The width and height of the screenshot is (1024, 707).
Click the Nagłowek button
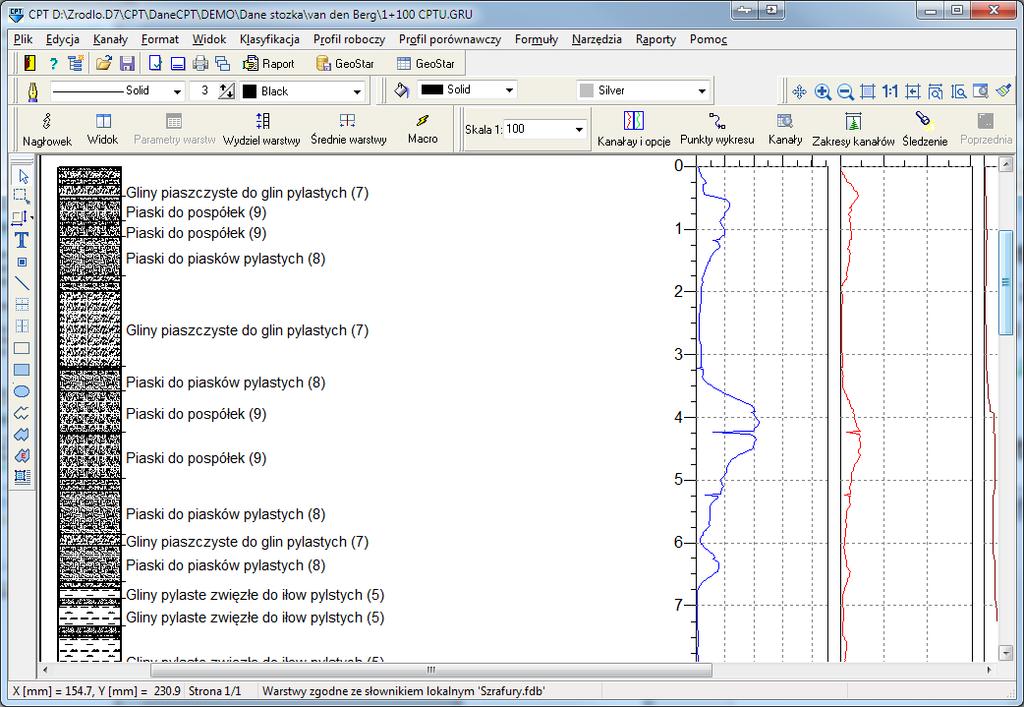[47, 129]
